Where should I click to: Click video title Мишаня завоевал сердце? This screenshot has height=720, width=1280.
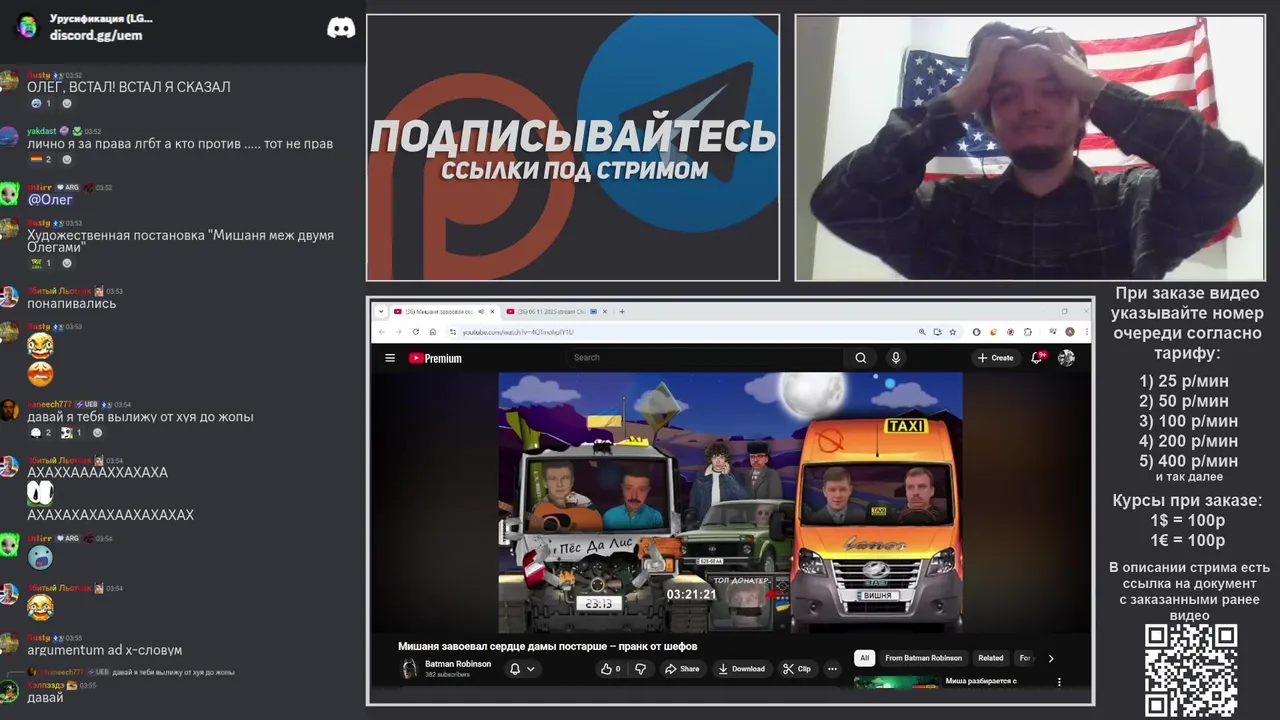(548, 646)
